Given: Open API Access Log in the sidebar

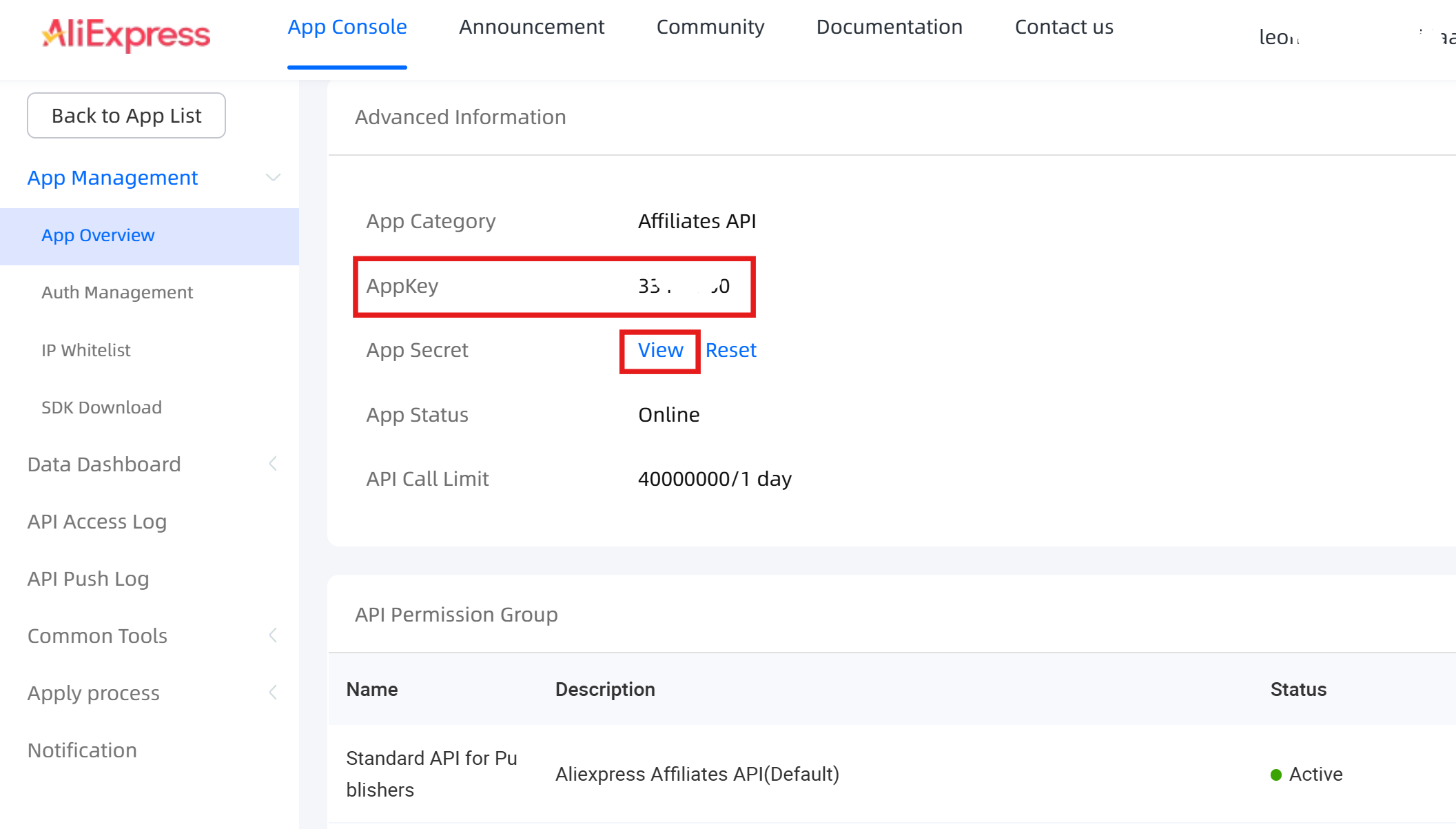Looking at the screenshot, I should [97, 522].
